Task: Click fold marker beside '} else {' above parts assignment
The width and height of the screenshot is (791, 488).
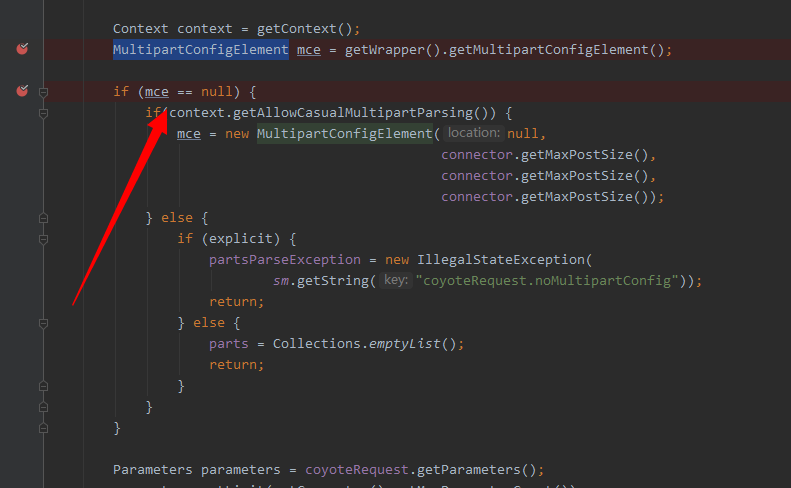Action: click(43, 323)
